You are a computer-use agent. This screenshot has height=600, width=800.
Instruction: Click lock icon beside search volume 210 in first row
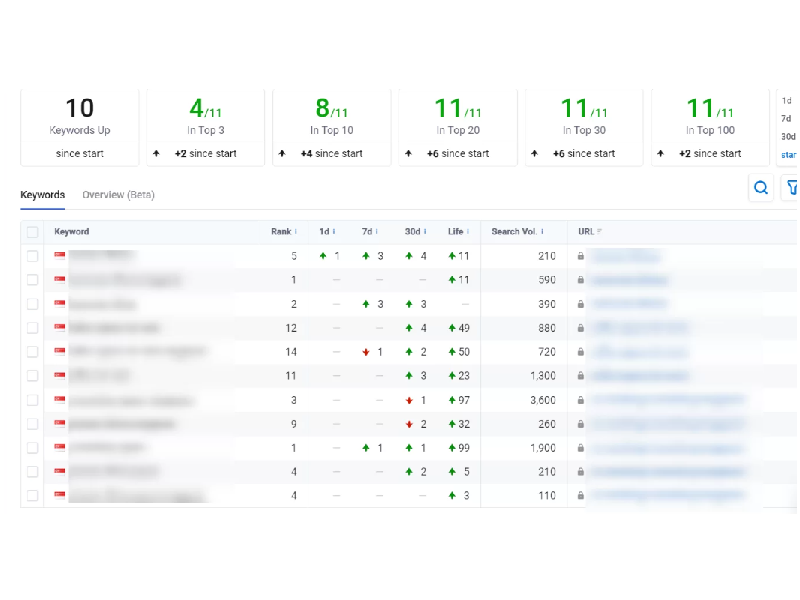(580, 256)
